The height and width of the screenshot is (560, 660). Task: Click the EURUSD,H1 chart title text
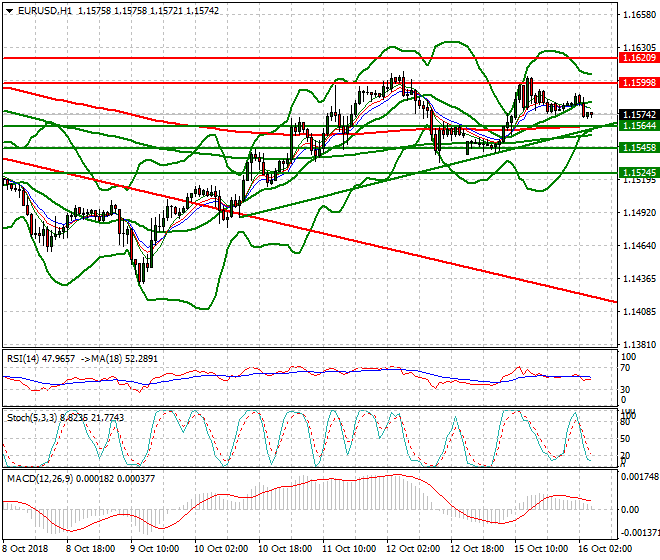click(x=45, y=11)
